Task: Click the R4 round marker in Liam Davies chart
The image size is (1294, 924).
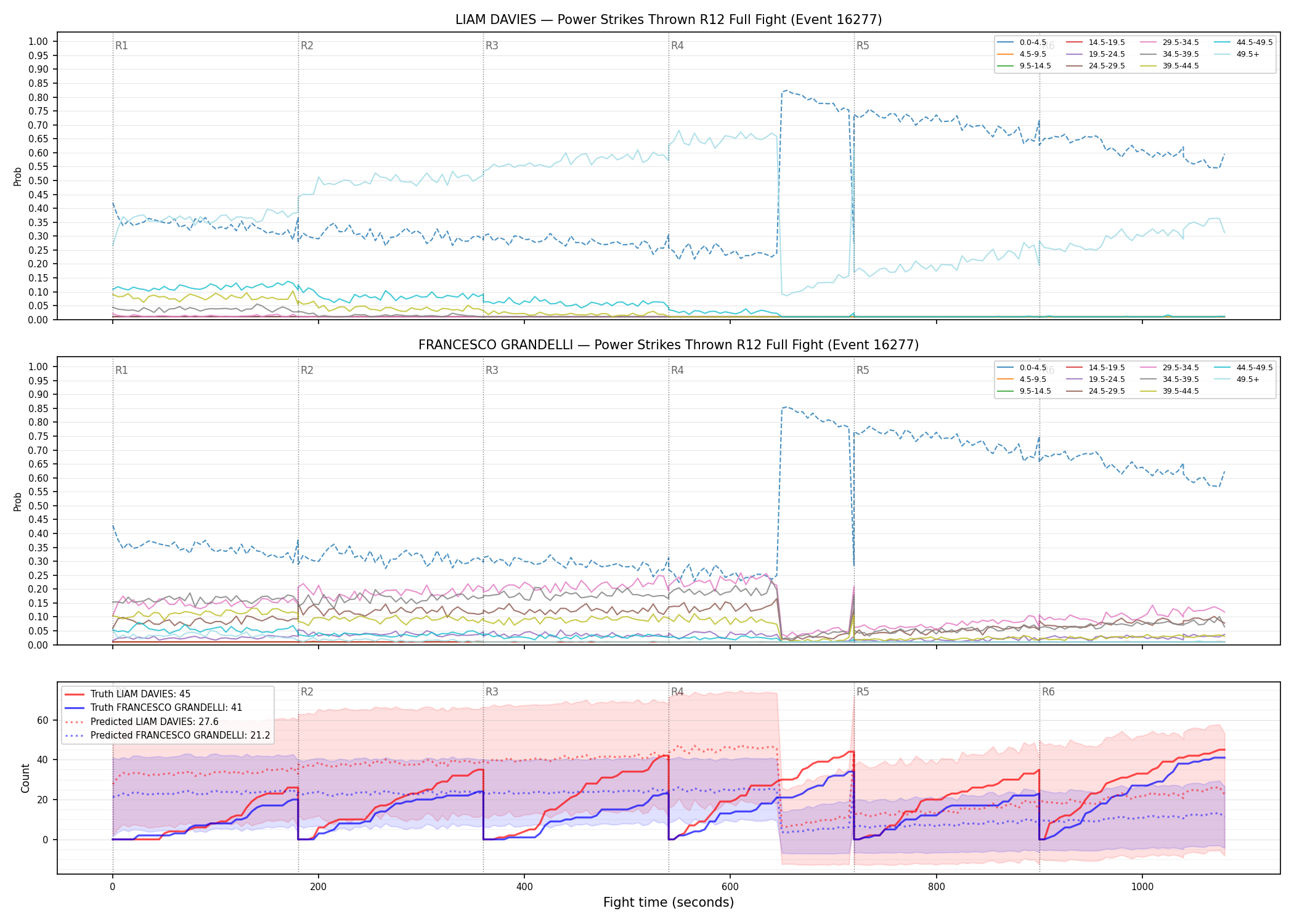Action: click(x=677, y=46)
